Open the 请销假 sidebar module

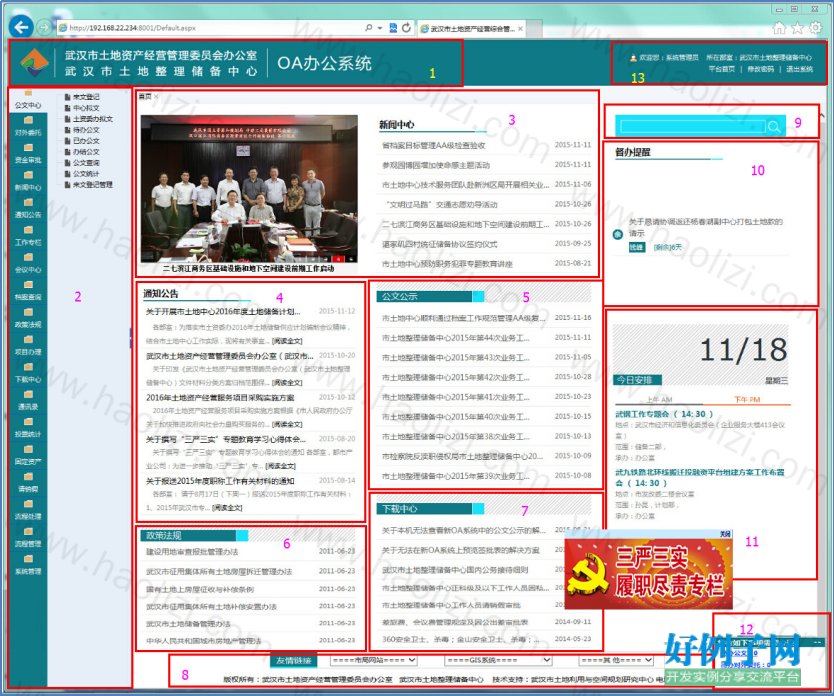coord(28,483)
